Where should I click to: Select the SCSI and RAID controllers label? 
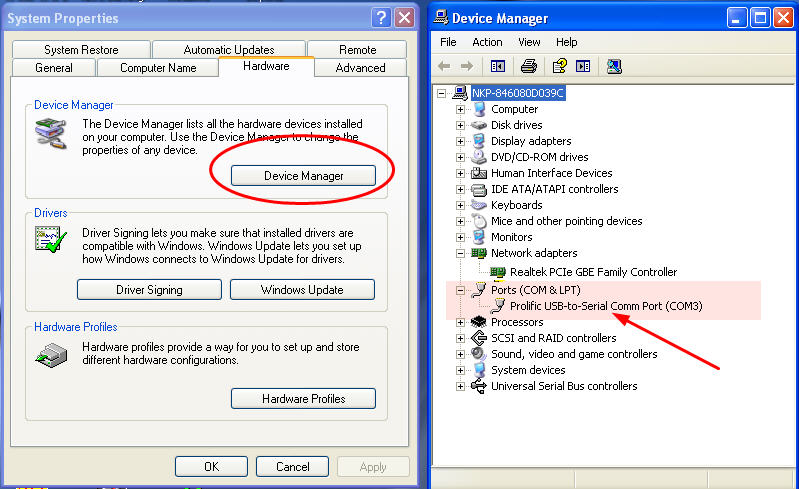pyautogui.click(x=553, y=338)
